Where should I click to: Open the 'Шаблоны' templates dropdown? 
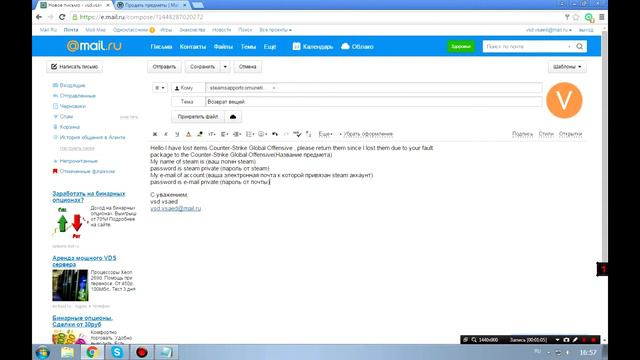click(567, 67)
